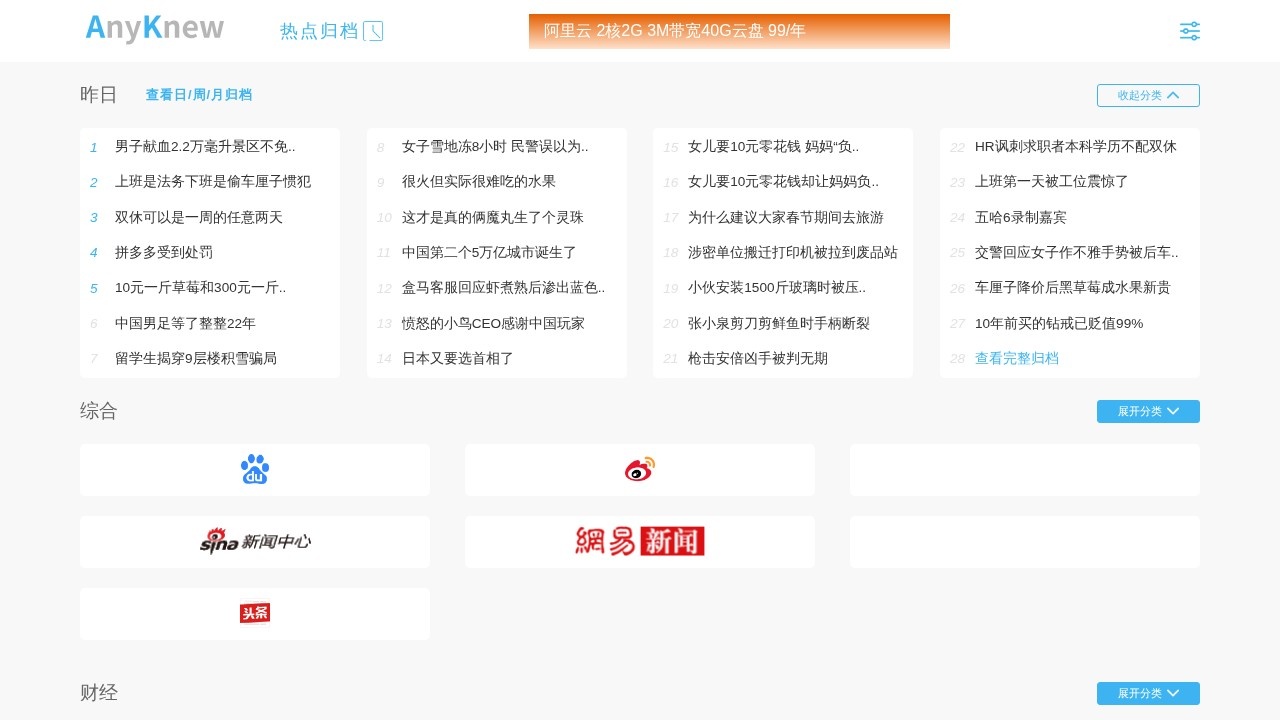Open headline 很火但实际很难吃的水果
This screenshot has height=720, width=1280.
coord(478,181)
